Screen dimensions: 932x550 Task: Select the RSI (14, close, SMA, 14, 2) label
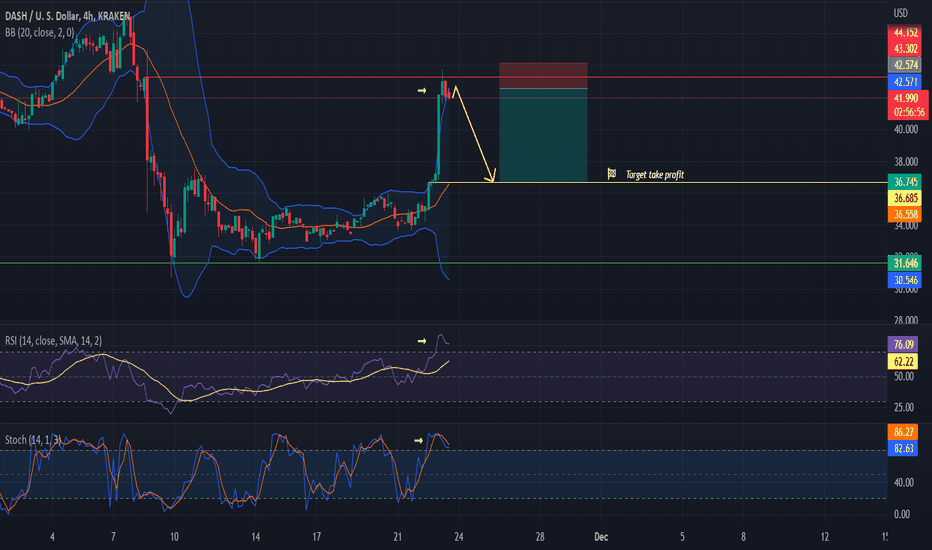point(53,341)
